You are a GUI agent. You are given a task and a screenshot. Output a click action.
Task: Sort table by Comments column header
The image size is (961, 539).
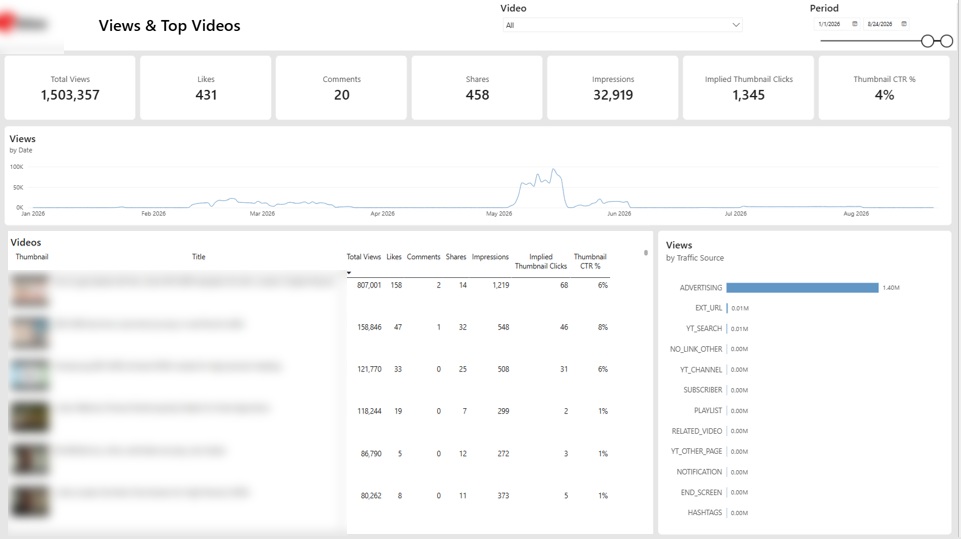tap(424, 257)
